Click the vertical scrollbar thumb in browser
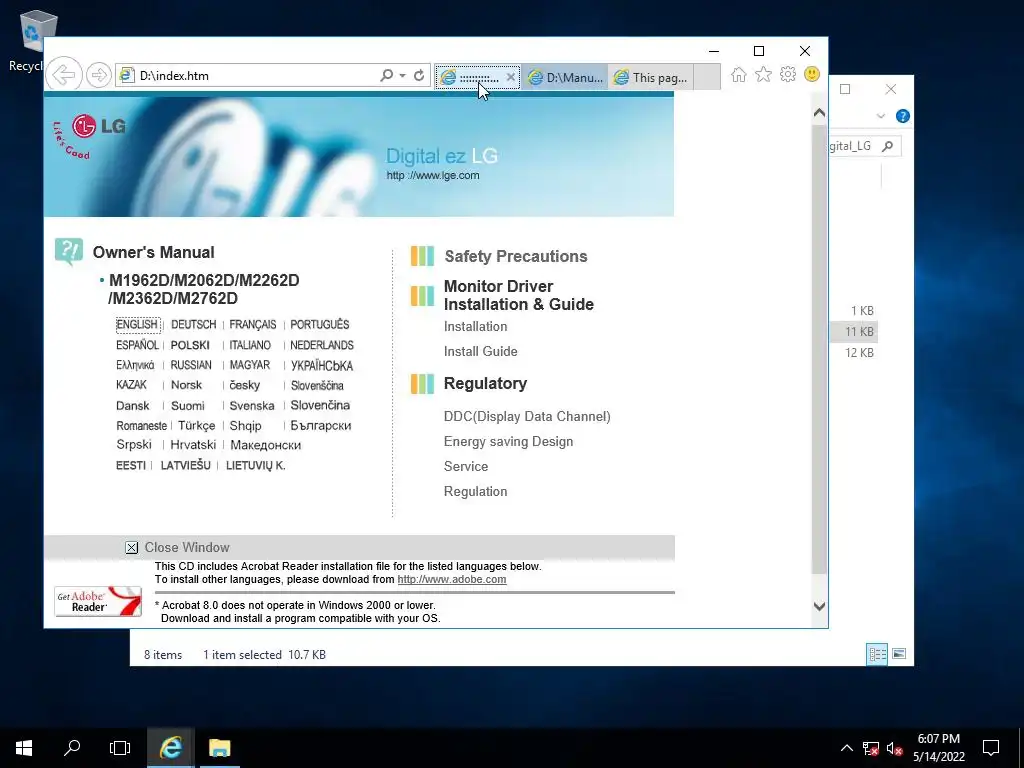The height and width of the screenshot is (768, 1024). [820, 349]
